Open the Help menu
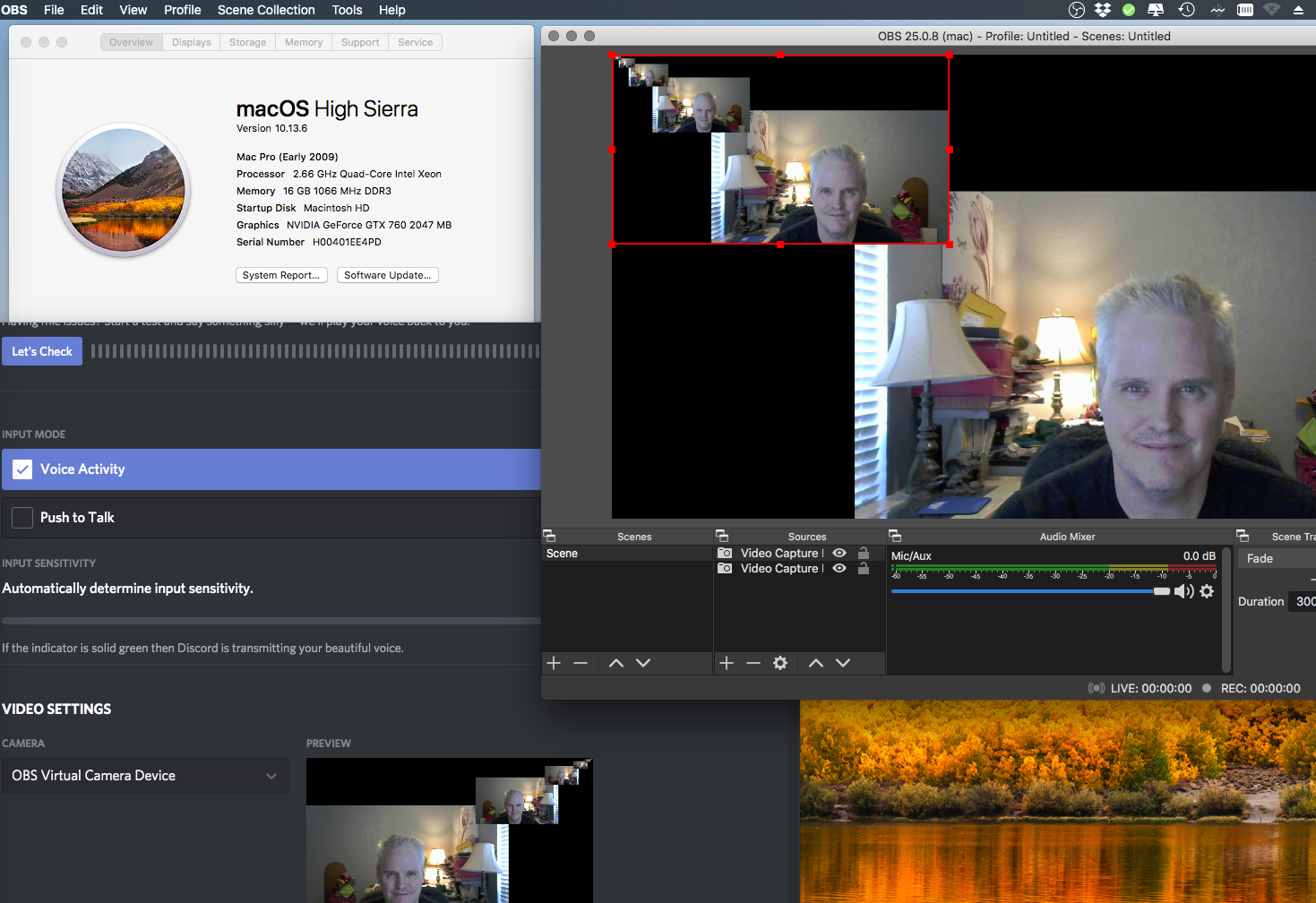The height and width of the screenshot is (903, 1316). click(x=391, y=10)
